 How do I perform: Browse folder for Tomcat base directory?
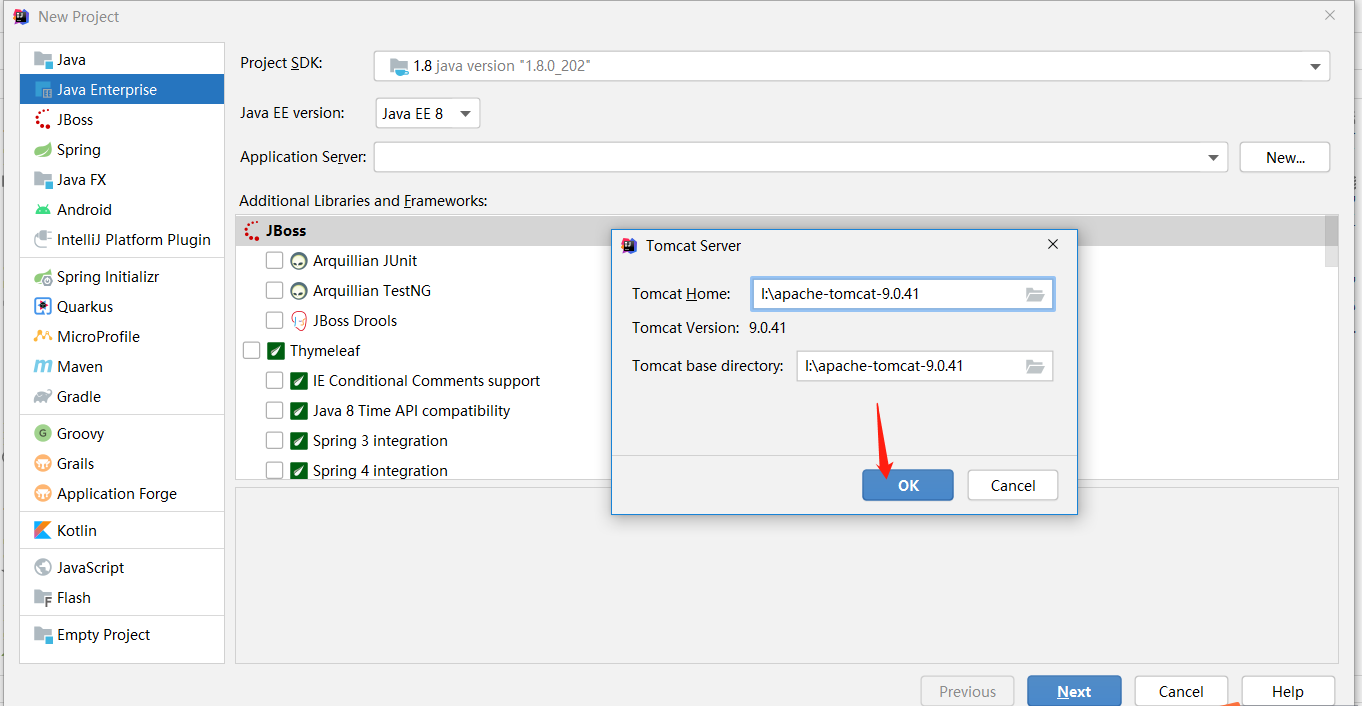coord(1035,366)
